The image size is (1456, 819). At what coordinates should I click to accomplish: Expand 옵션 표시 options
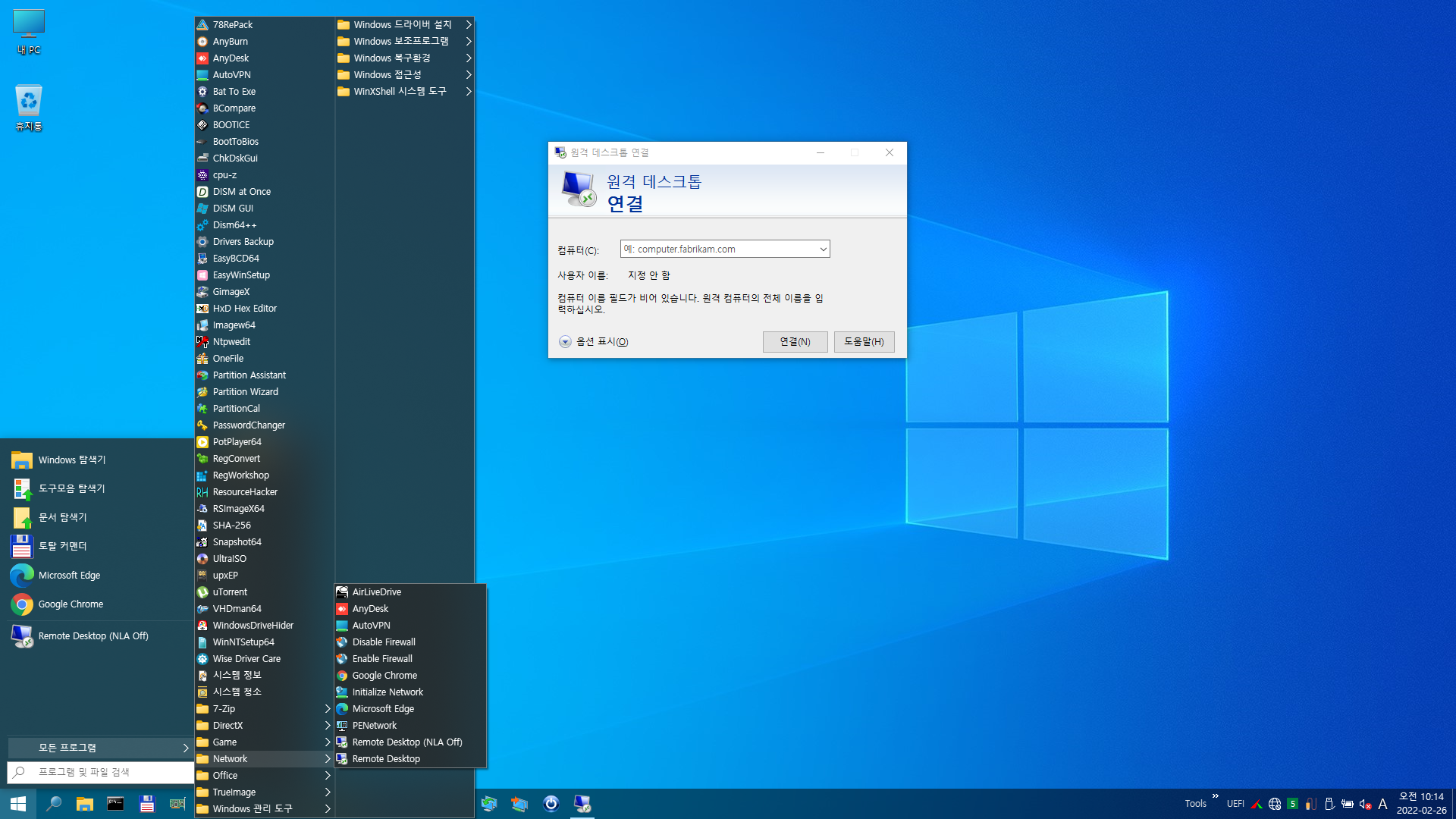[594, 342]
